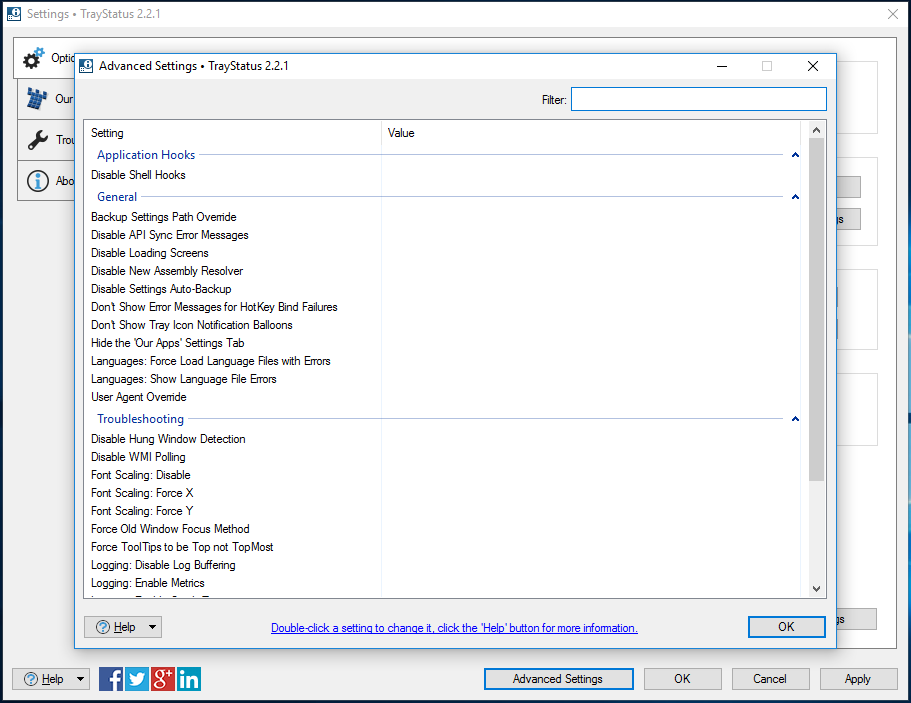Screen dimensions: 911x703
Task: Collapse the Application Hooks group
Action: (x=795, y=155)
